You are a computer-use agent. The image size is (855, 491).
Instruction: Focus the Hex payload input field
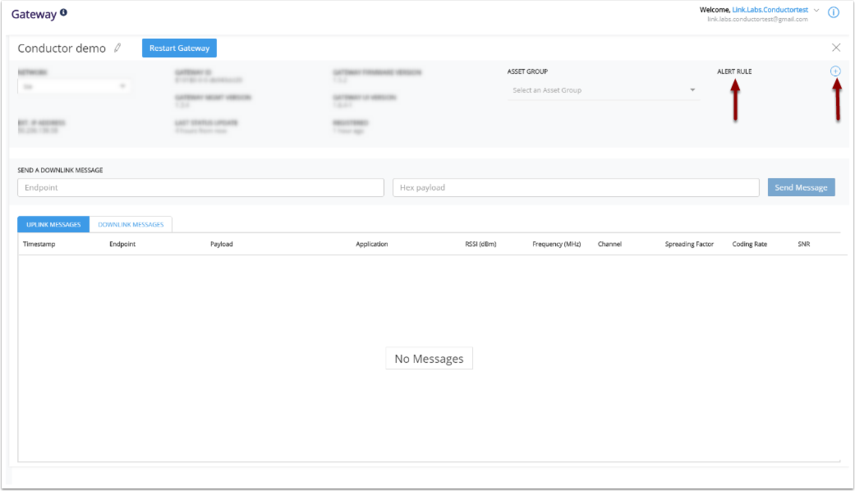tap(575, 188)
